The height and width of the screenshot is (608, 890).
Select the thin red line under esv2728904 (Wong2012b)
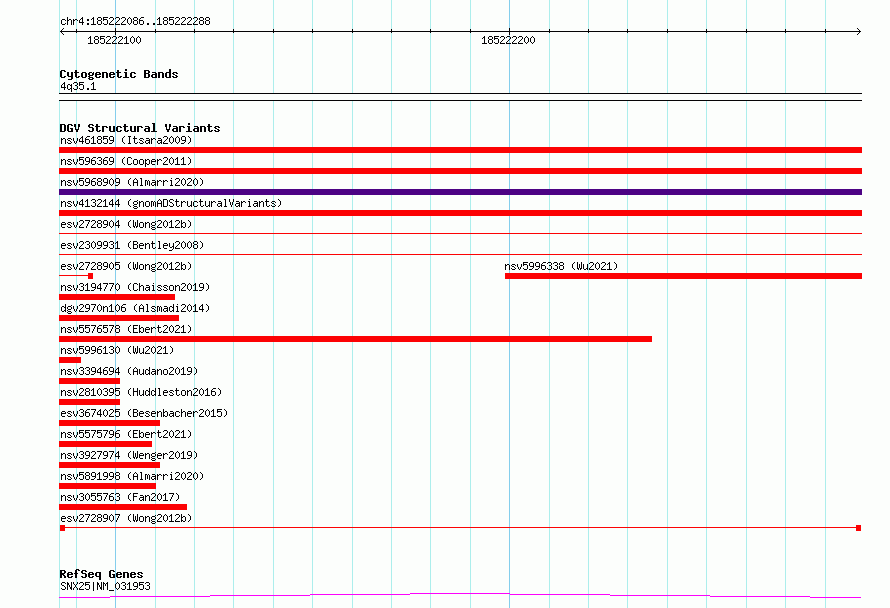click(460, 233)
